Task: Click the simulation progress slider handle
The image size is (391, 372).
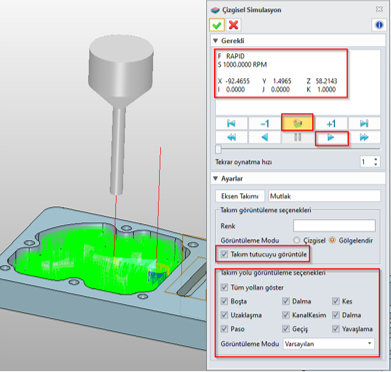Action: 218,149
